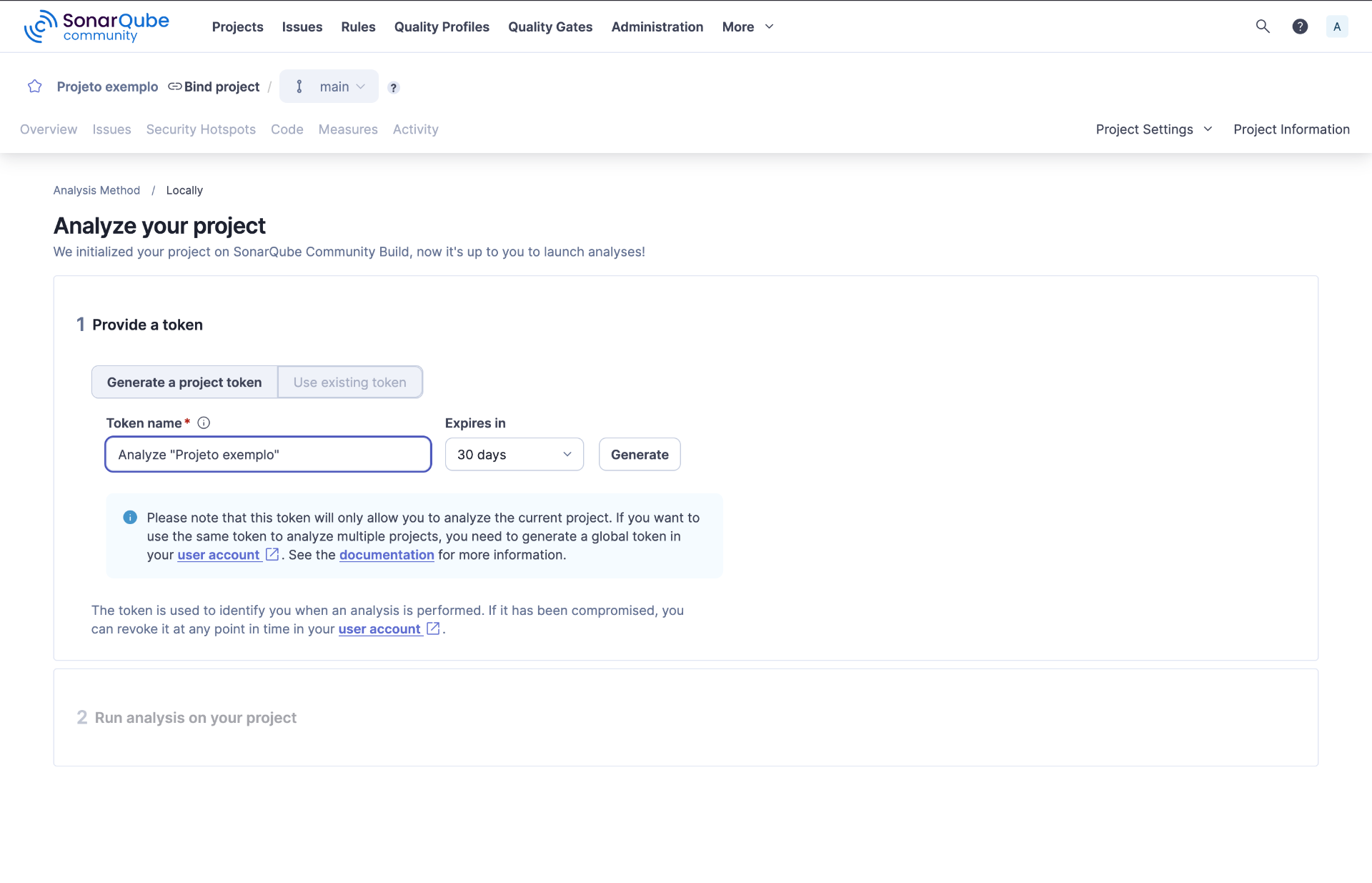Open the user account avatar A
This screenshot has height=883, width=1372.
pyautogui.click(x=1336, y=26)
